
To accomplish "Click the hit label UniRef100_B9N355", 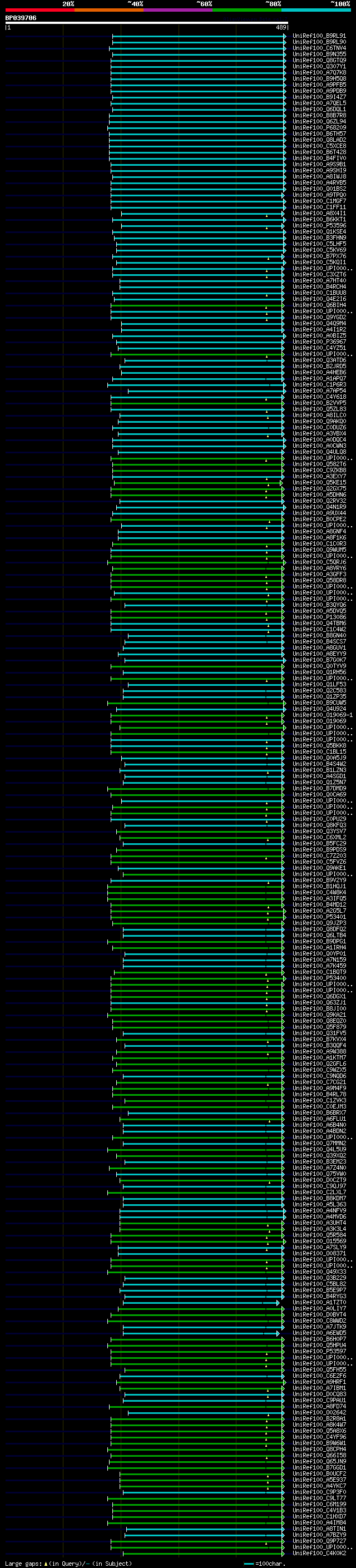I will coord(319,54).
